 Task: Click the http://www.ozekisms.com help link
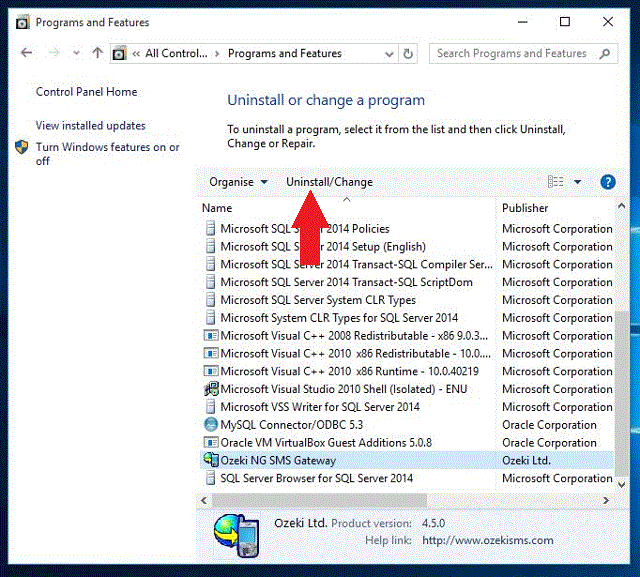click(x=488, y=540)
